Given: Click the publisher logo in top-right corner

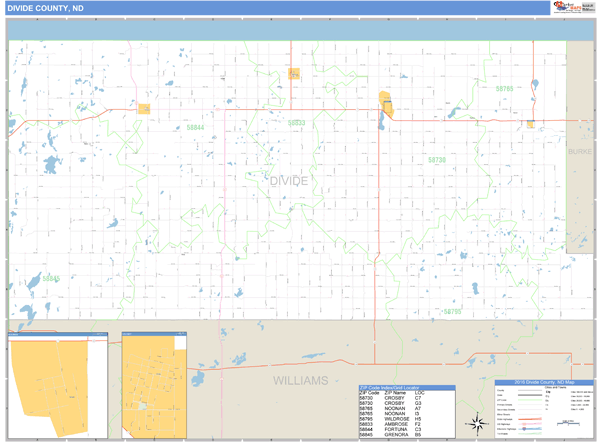Looking at the screenshot, I should click(567, 7).
